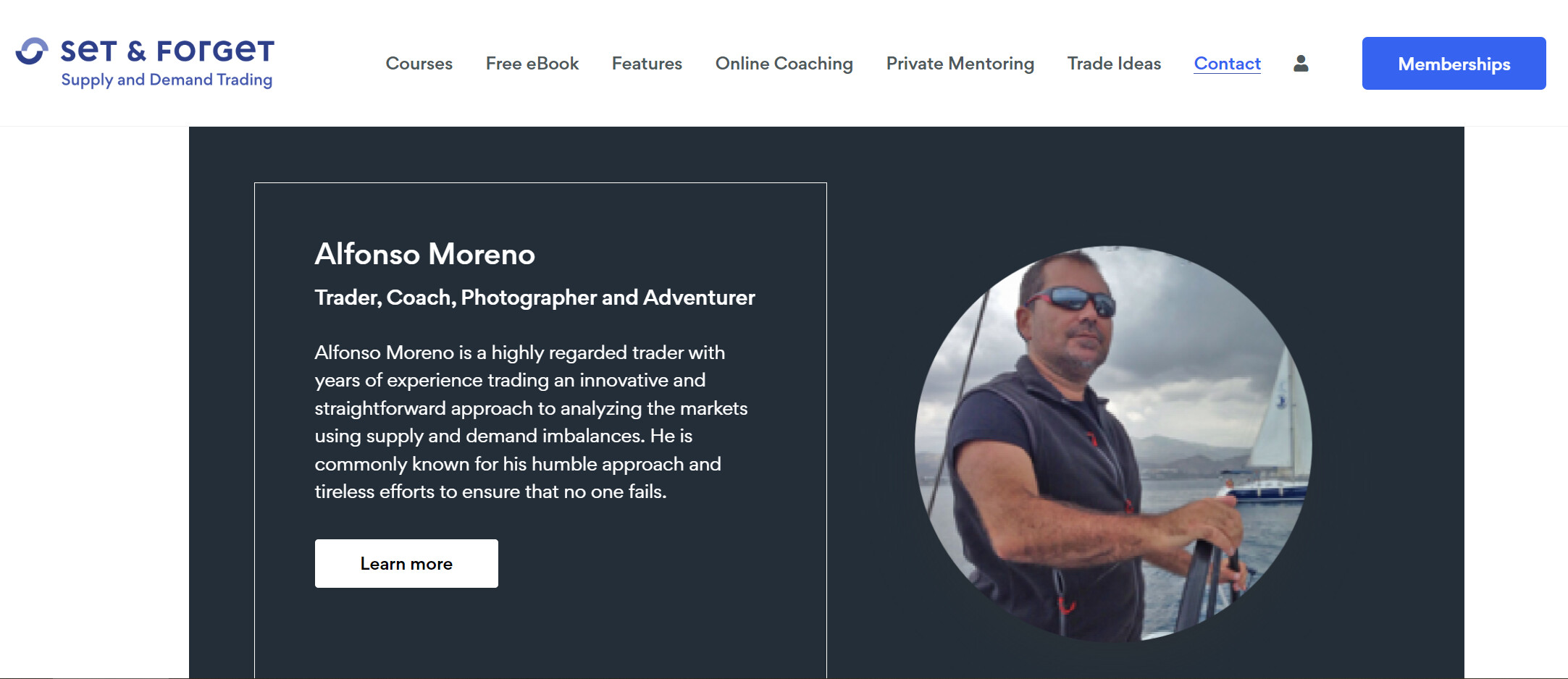Click the Alfonso Moreno heading
The width and height of the screenshot is (1568, 679).
(424, 254)
